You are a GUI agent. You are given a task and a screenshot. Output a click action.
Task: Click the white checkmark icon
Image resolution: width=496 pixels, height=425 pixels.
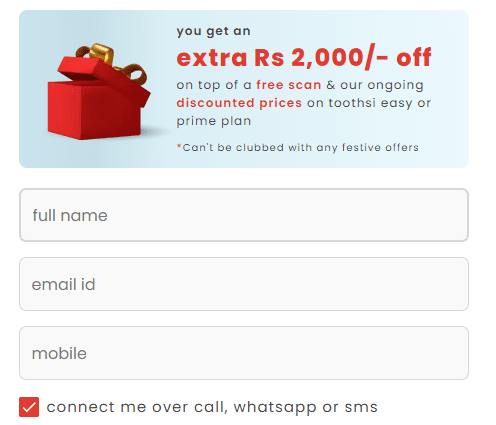[x=29, y=407]
